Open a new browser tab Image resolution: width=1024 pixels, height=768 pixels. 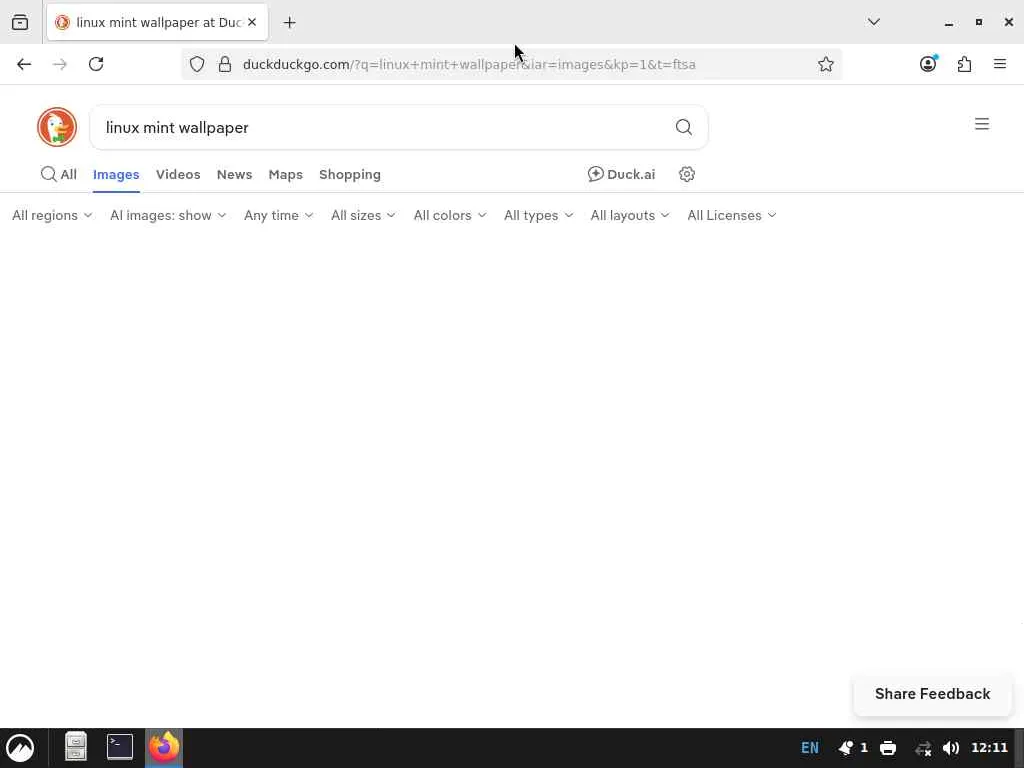tap(289, 23)
